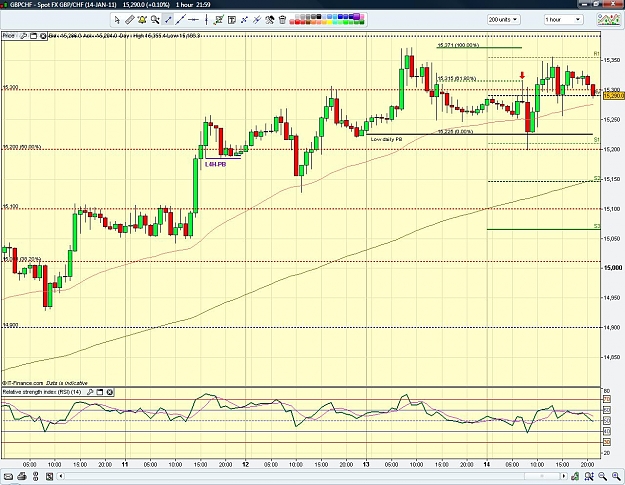Screen dimensions: 625x485
Task: Choose the blue dotted ray line tool
Action: click(x=244, y=20)
